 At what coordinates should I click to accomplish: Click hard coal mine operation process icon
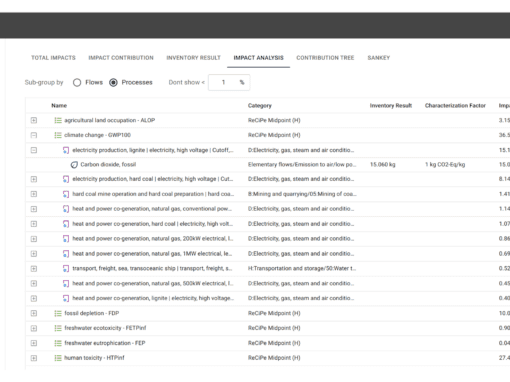tap(66, 194)
